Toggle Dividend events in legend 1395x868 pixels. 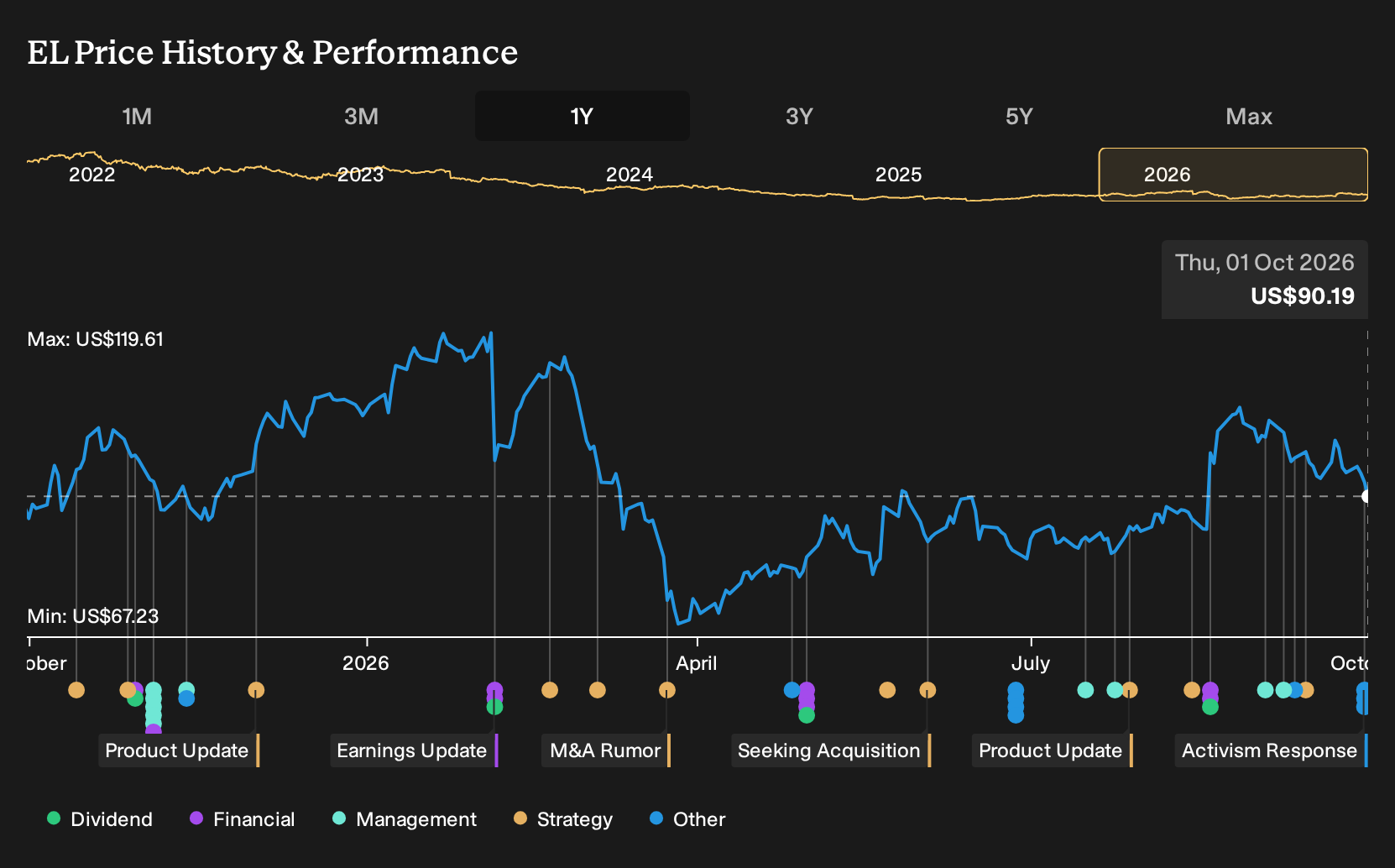(x=100, y=819)
